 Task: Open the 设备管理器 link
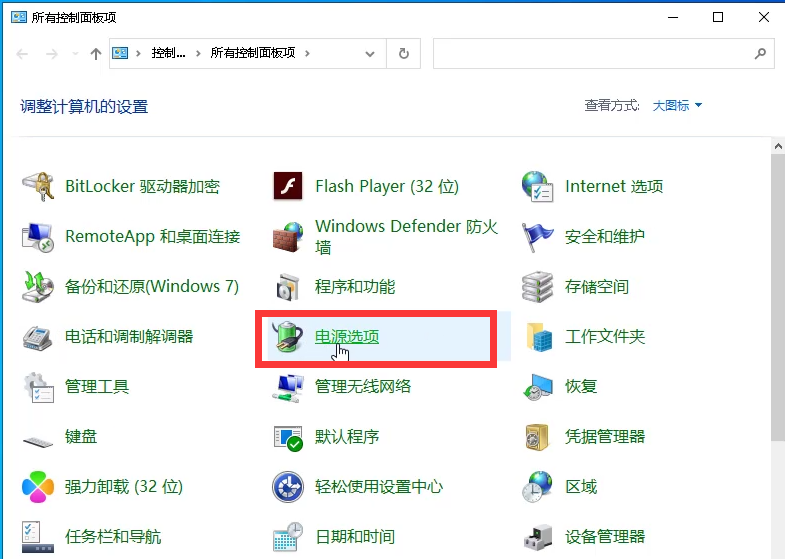coord(604,537)
